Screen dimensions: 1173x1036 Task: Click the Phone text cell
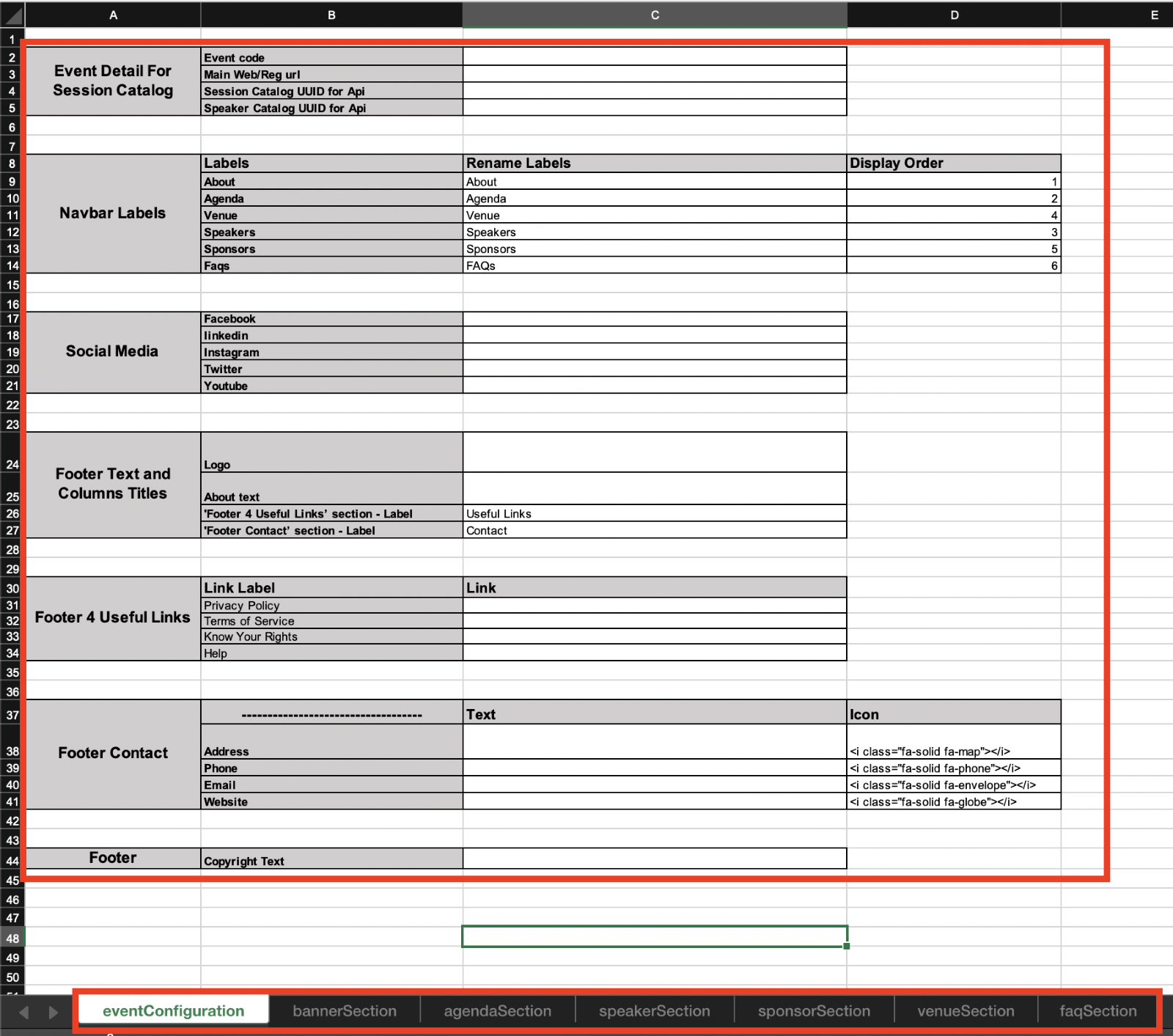point(655,768)
